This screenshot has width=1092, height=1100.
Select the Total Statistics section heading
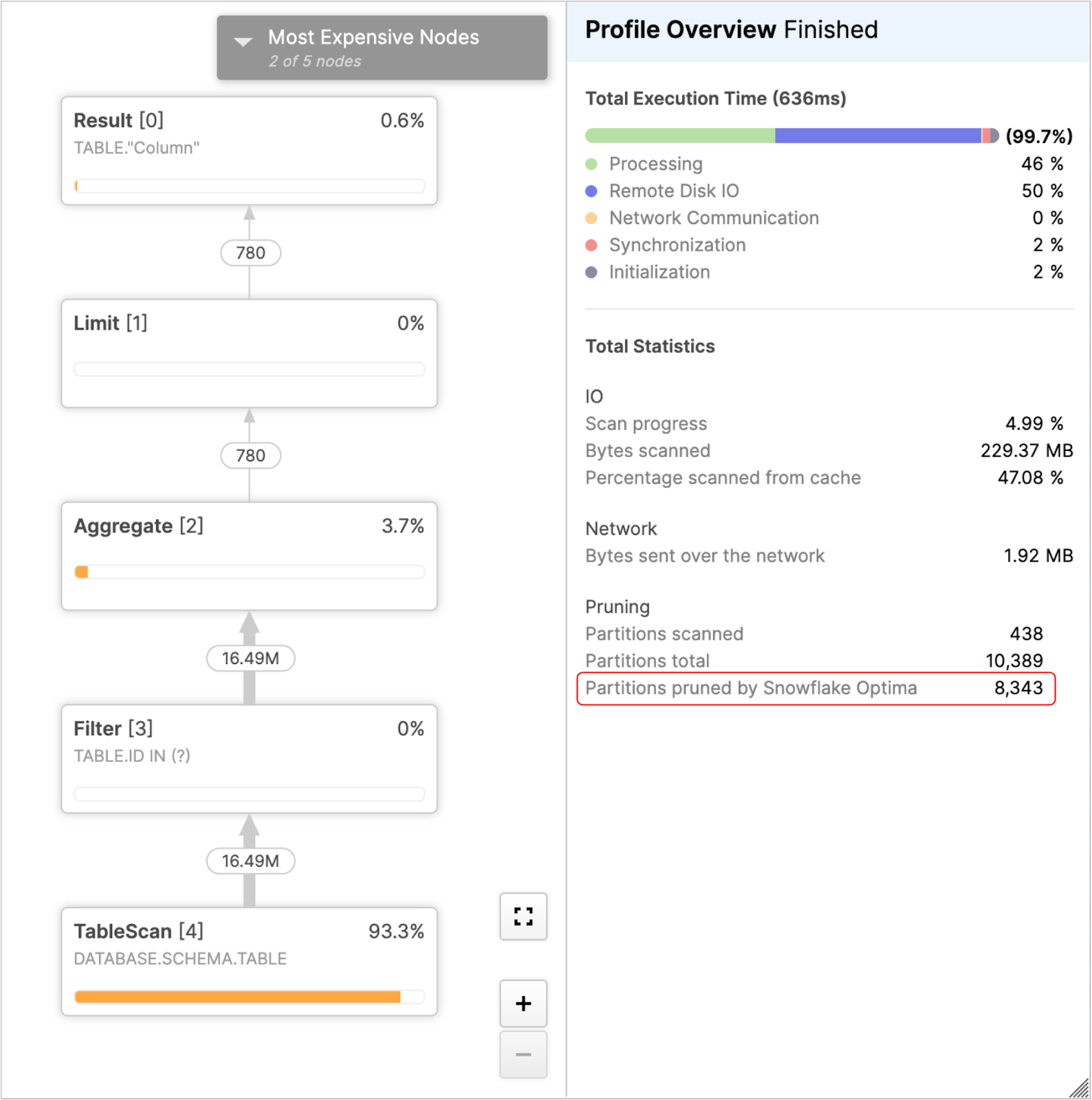coord(649,346)
